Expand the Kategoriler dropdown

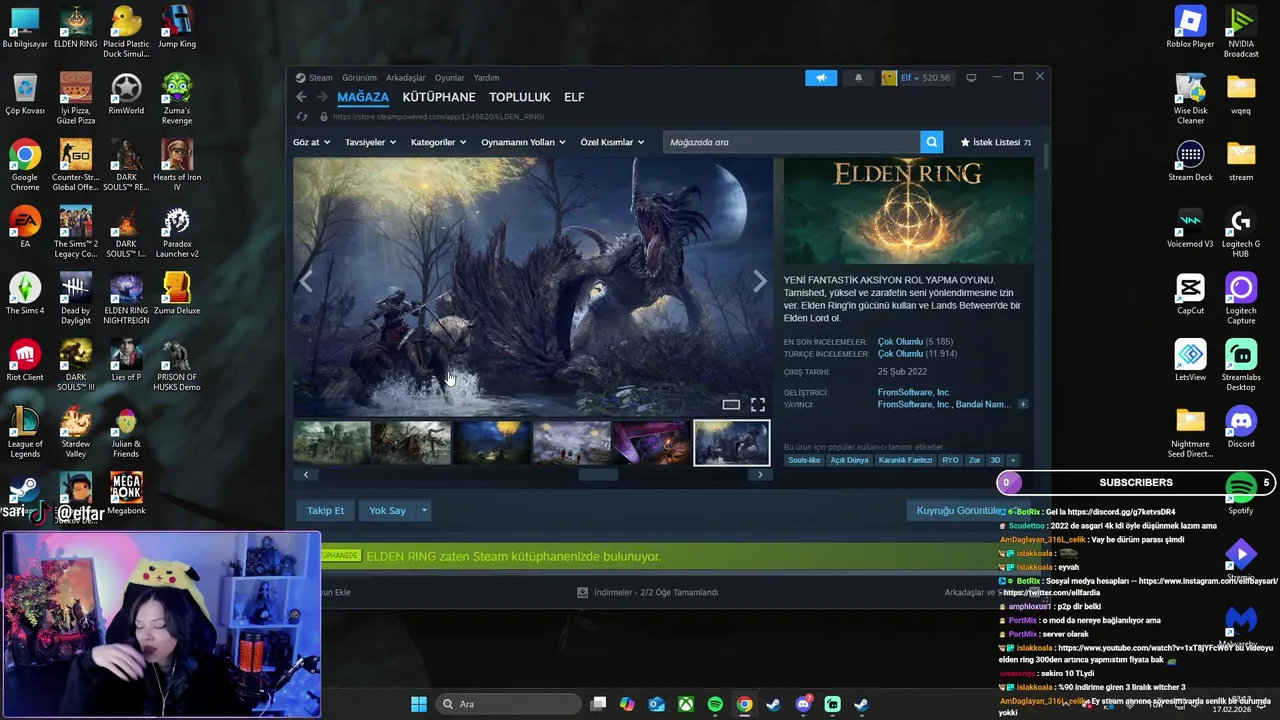pyautogui.click(x=438, y=142)
